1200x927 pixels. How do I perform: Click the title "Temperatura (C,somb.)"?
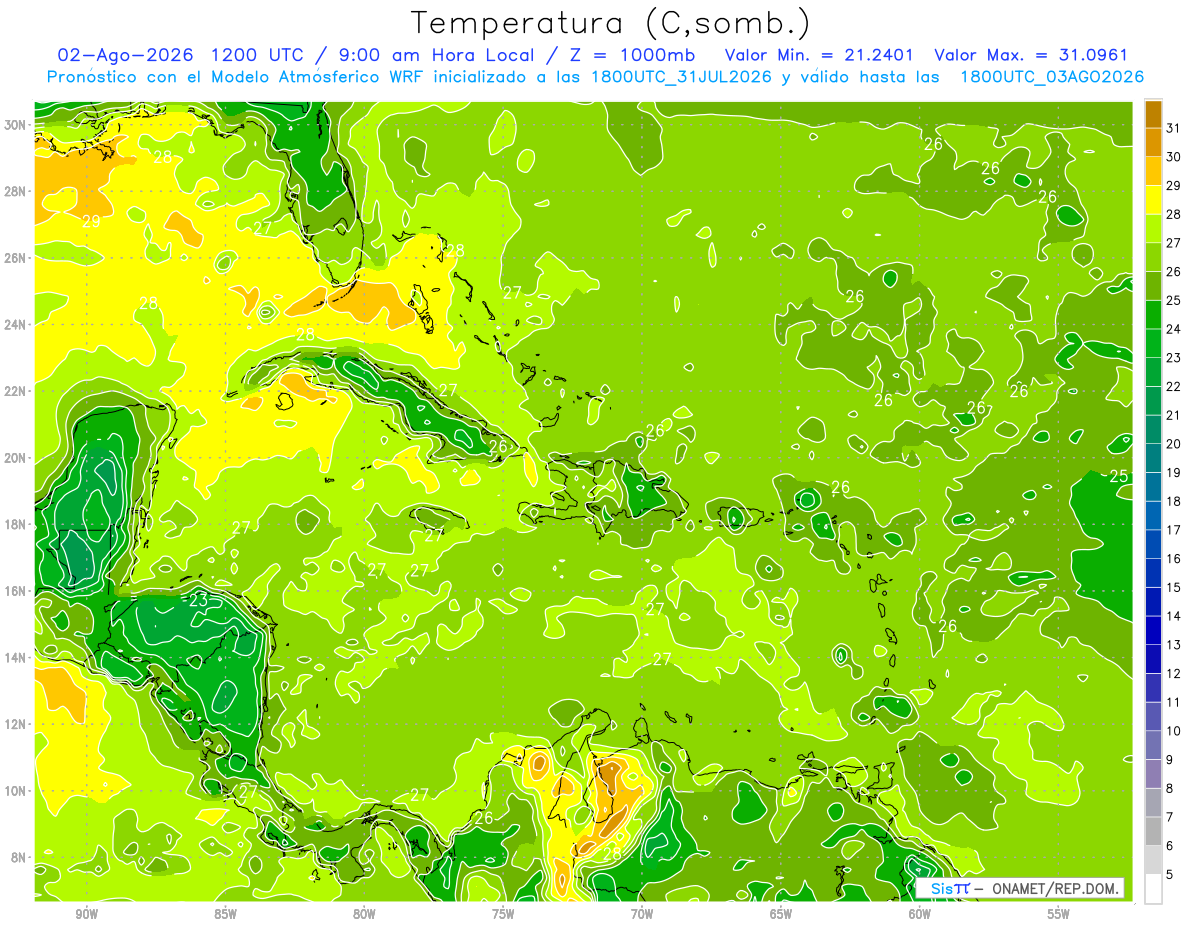tap(611, 23)
